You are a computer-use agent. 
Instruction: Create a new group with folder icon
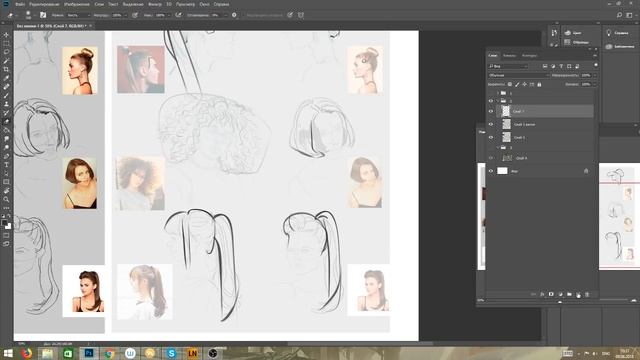[x=569, y=295]
